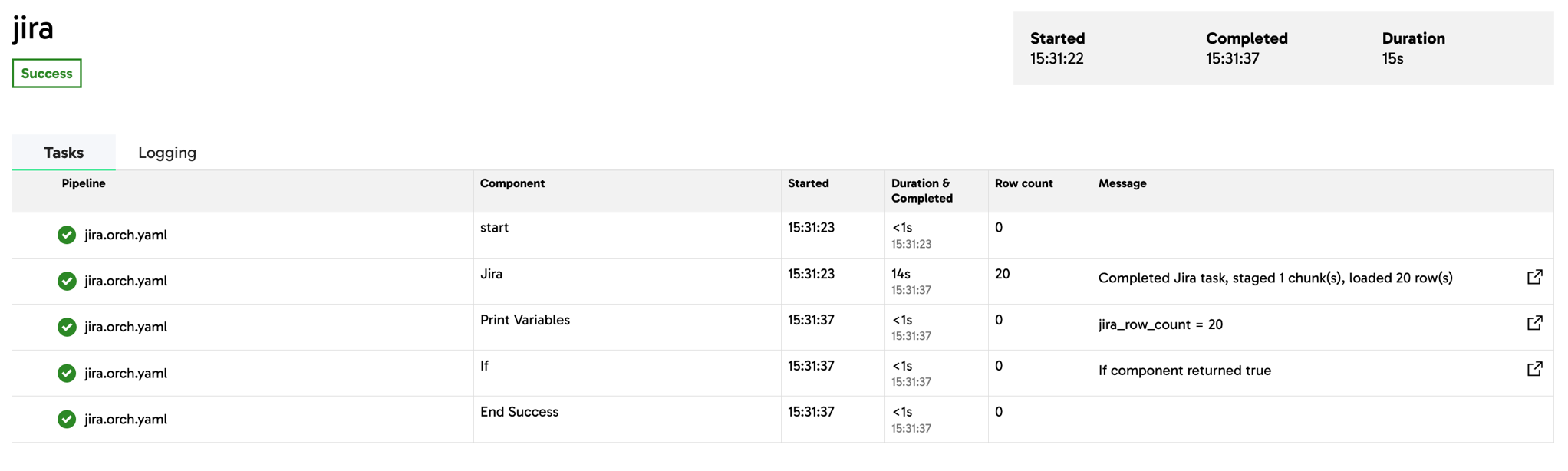The image size is (1568, 471).
Task: Click the Row count column header
Action: pos(1023,183)
